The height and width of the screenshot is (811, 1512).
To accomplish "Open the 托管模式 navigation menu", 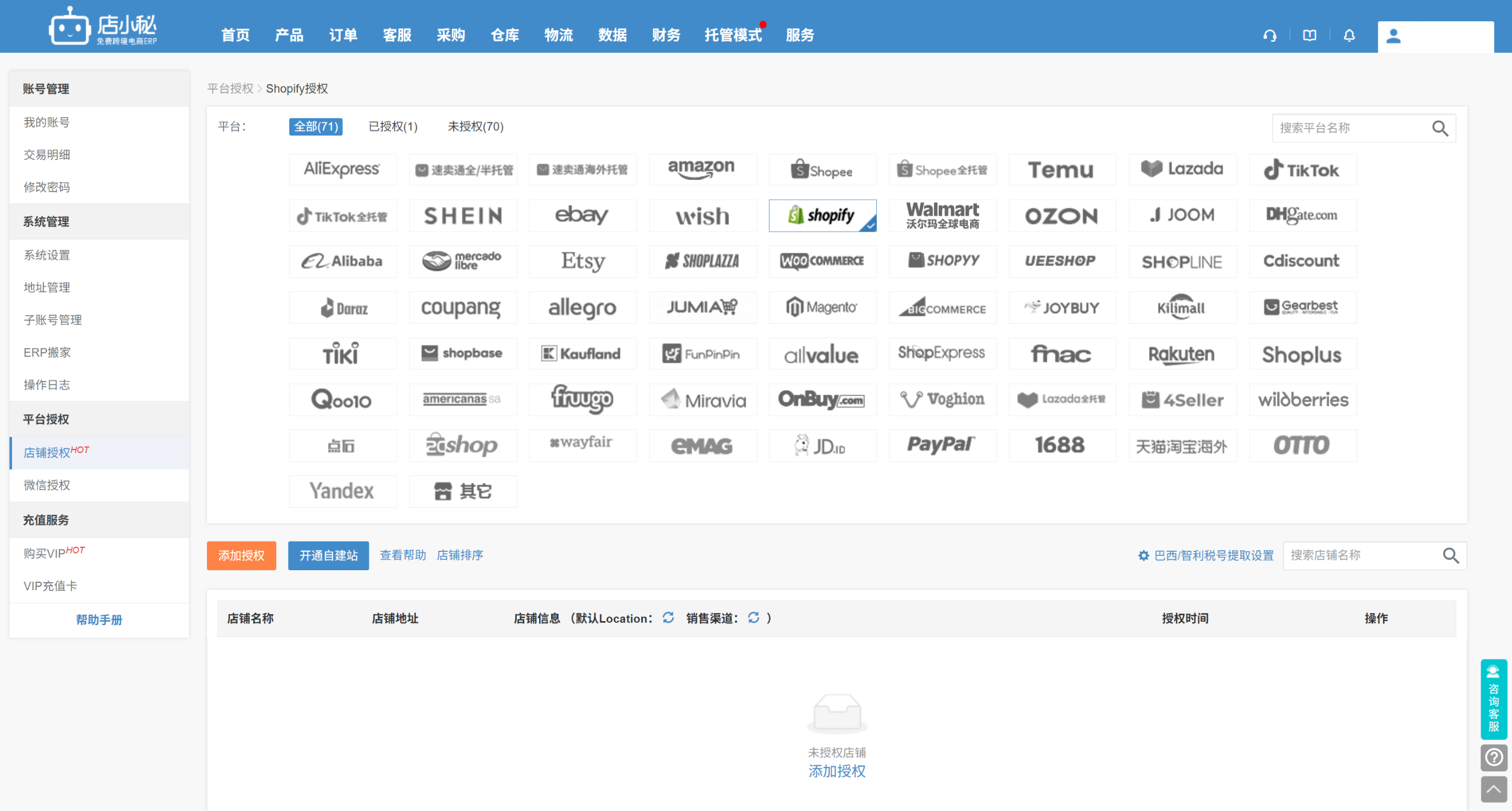I will click(x=732, y=35).
